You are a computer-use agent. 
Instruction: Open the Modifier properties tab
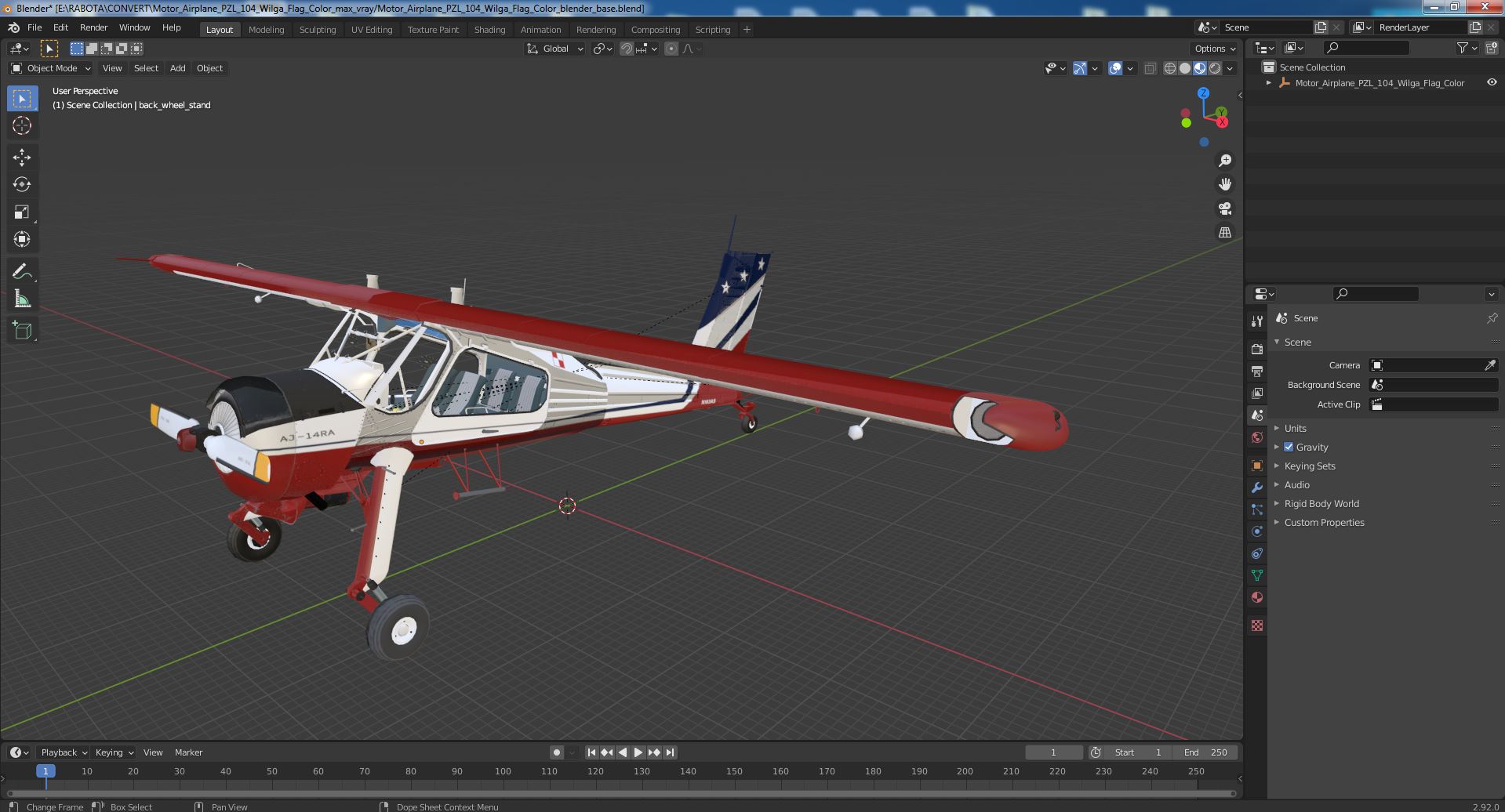pyautogui.click(x=1257, y=487)
